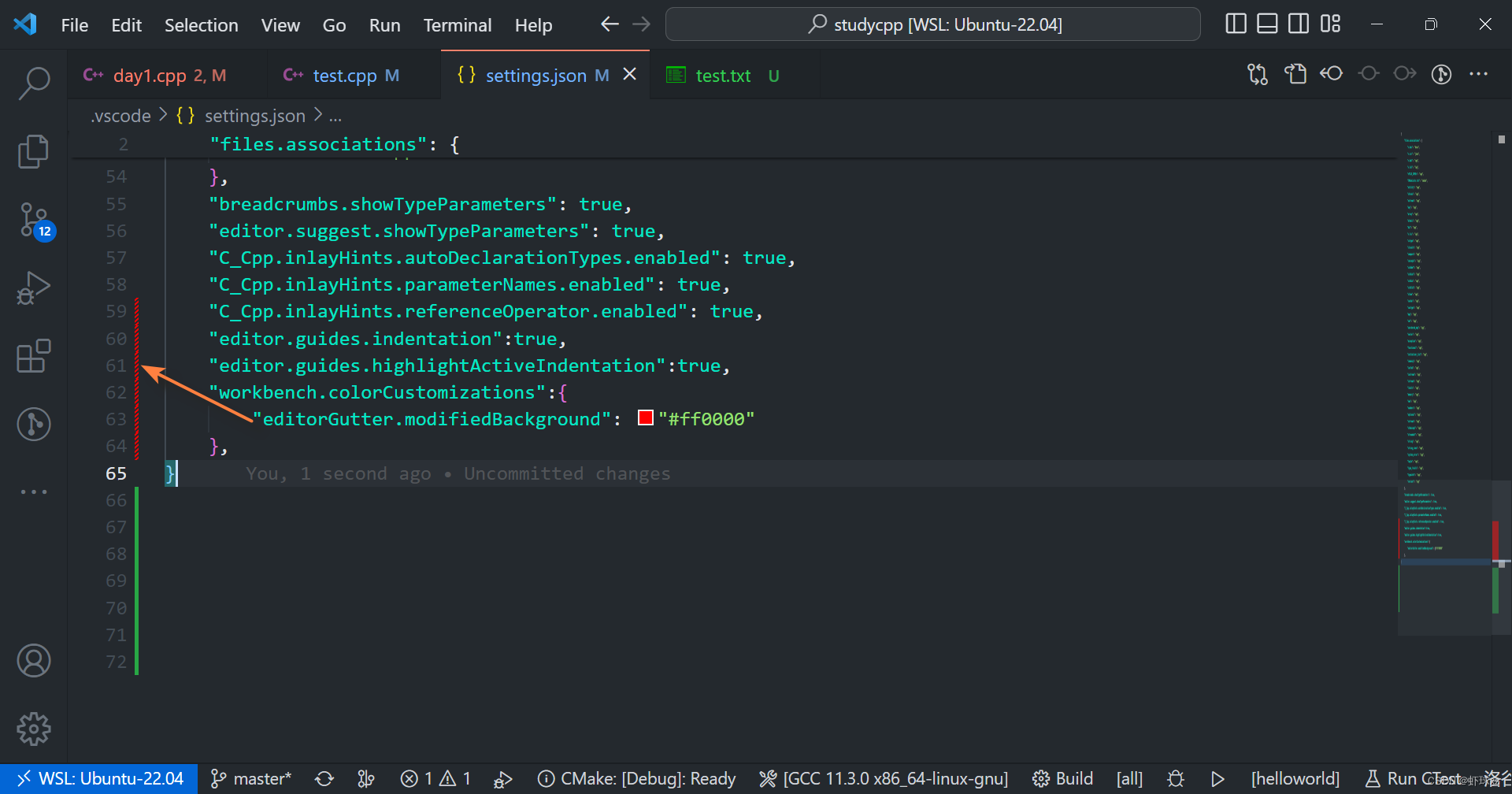Click the sticky "files.associations" header line
1512x794 pixels.
[x=334, y=144]
